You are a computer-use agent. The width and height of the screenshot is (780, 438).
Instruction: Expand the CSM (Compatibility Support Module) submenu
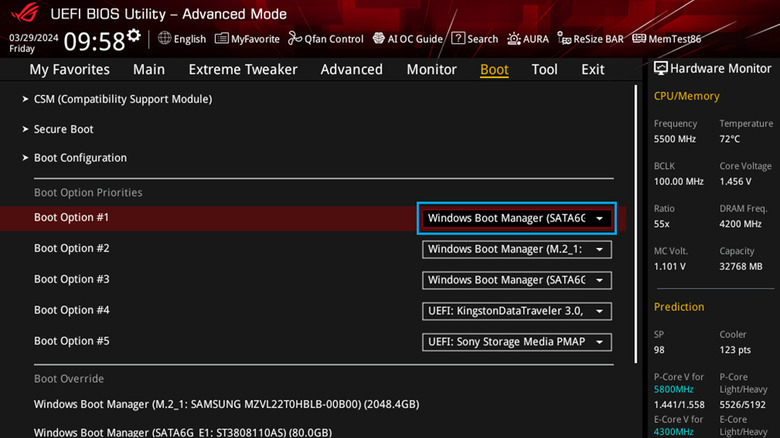coord(122,99)
